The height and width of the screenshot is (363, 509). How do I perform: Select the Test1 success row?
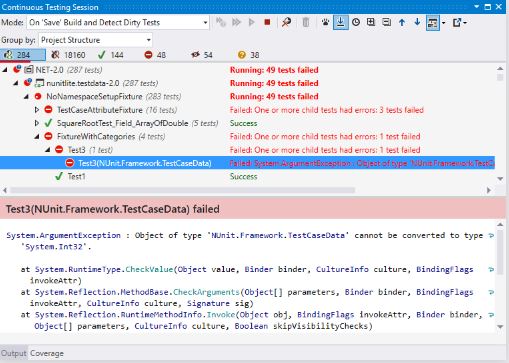[247, 176]
